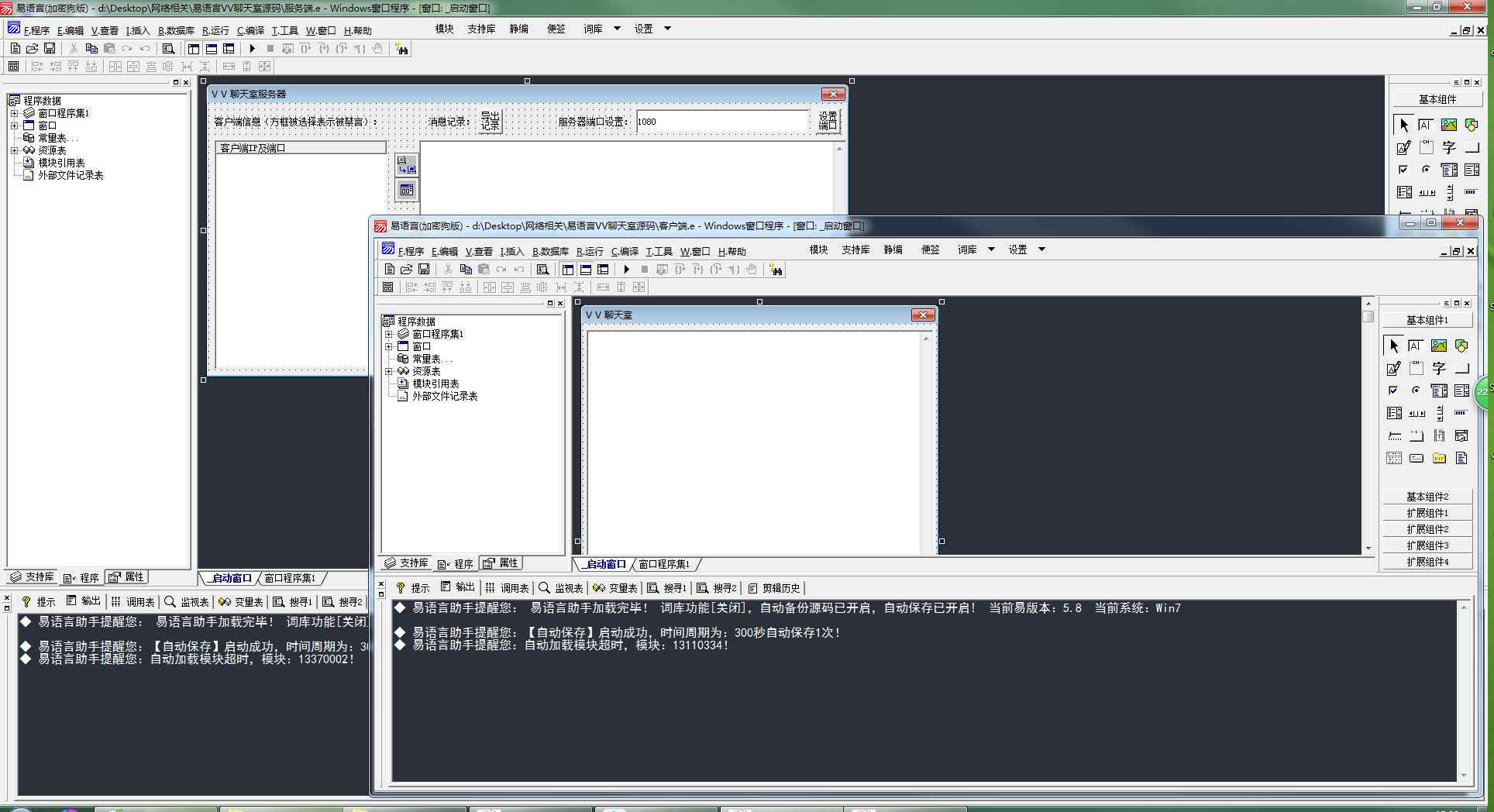Click 导出记录 button on server form
The image size is (1494, 812).
[491, 121]
